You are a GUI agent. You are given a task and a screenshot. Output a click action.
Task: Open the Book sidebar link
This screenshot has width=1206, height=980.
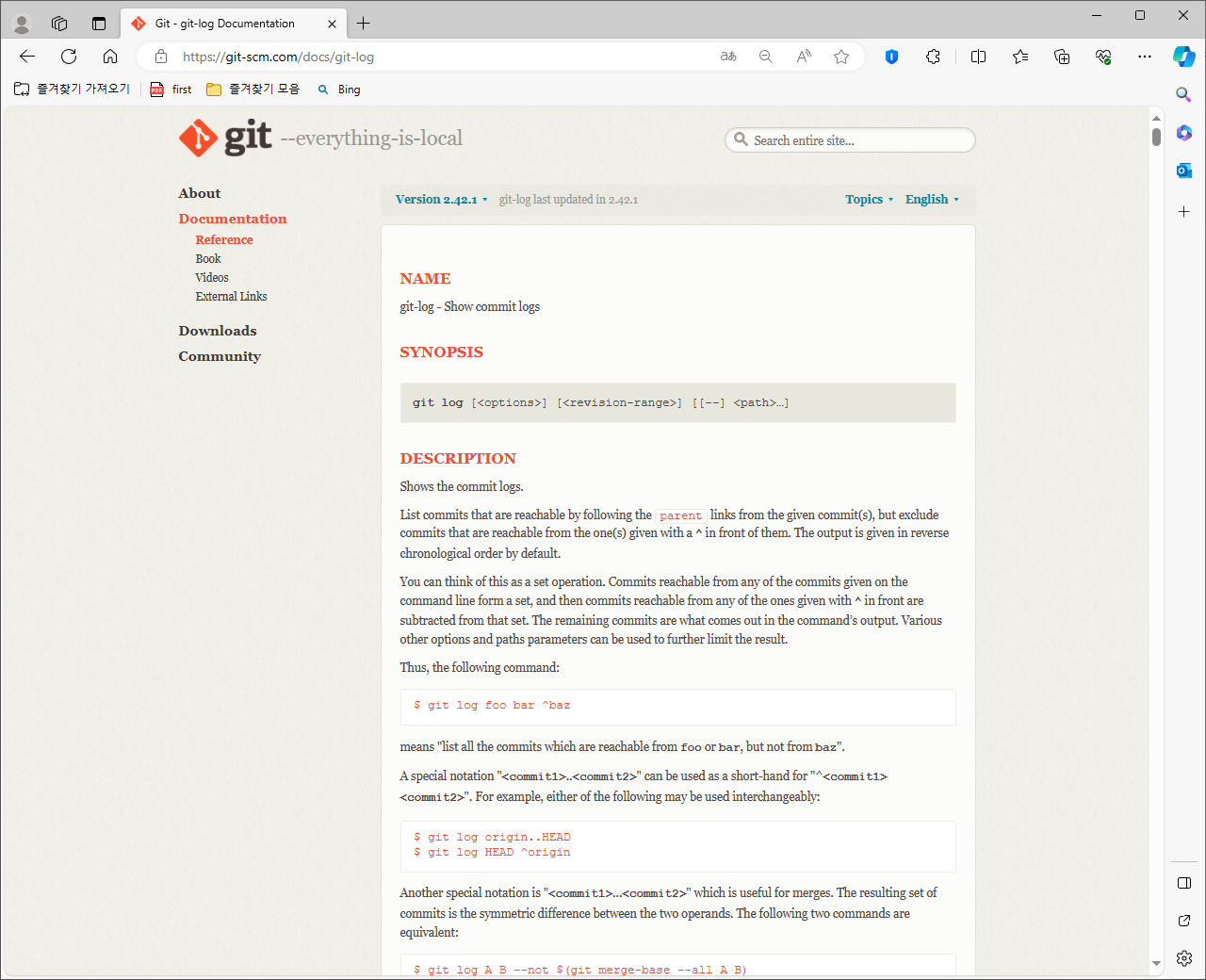(208, 259)
